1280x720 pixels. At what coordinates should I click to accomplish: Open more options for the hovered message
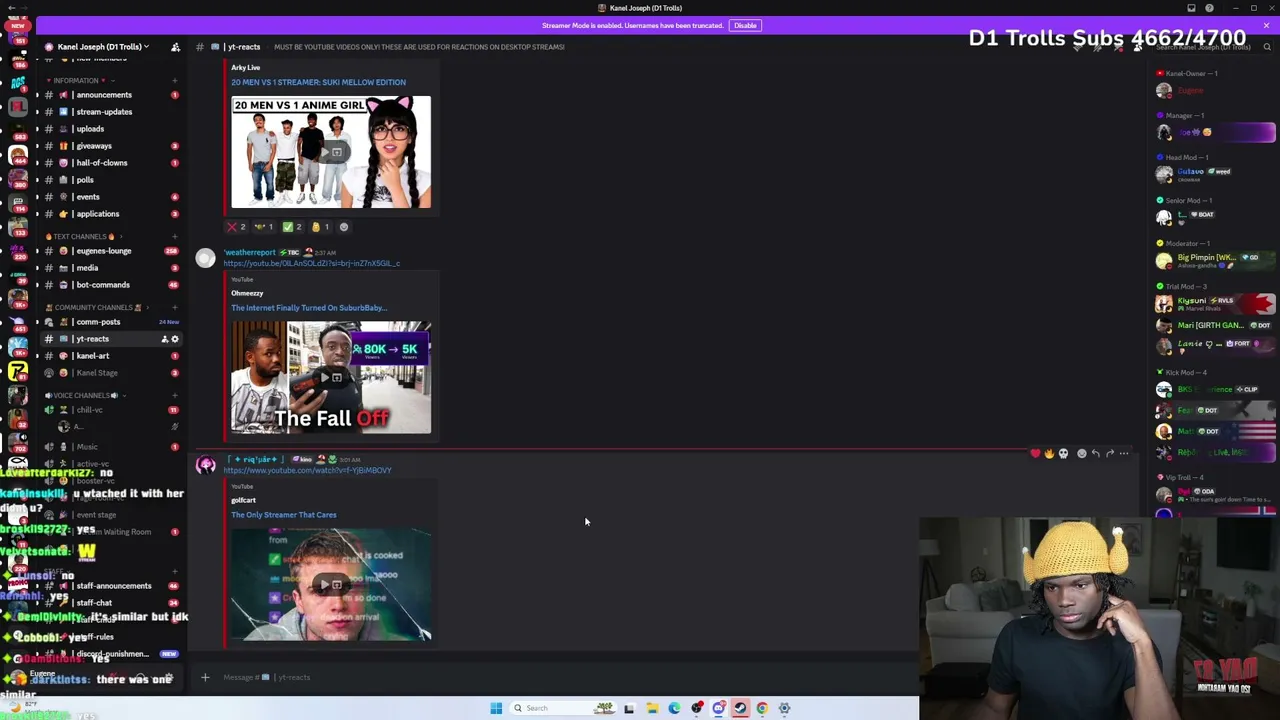tap(1124, 454)
